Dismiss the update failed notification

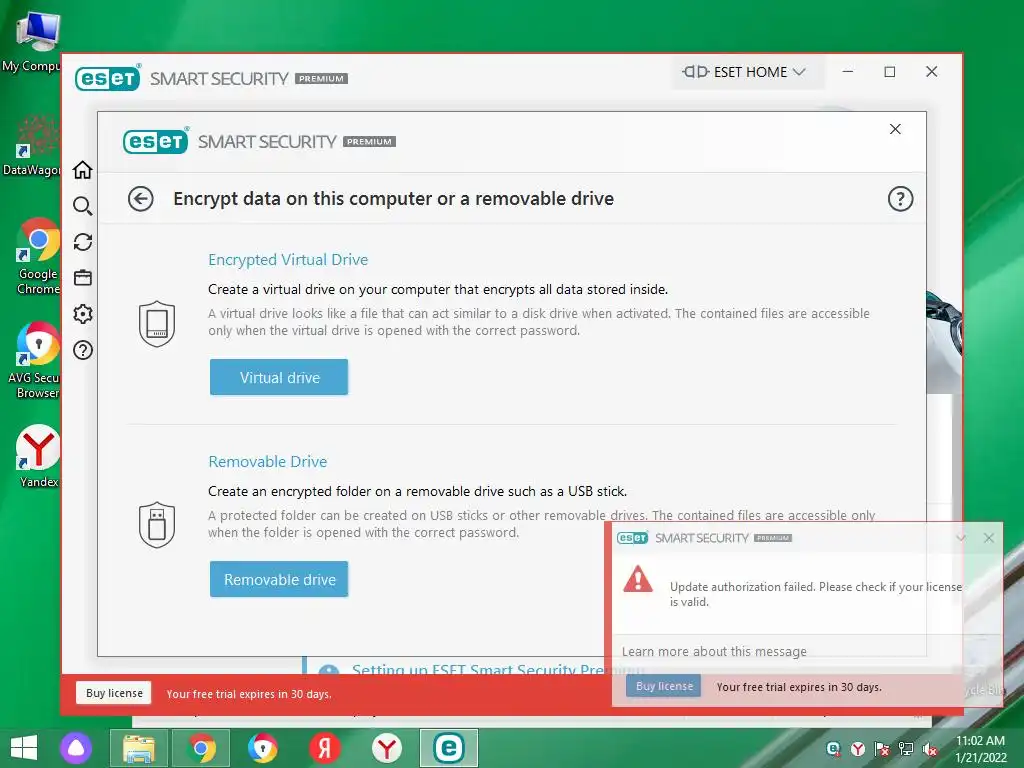point(989,538)
